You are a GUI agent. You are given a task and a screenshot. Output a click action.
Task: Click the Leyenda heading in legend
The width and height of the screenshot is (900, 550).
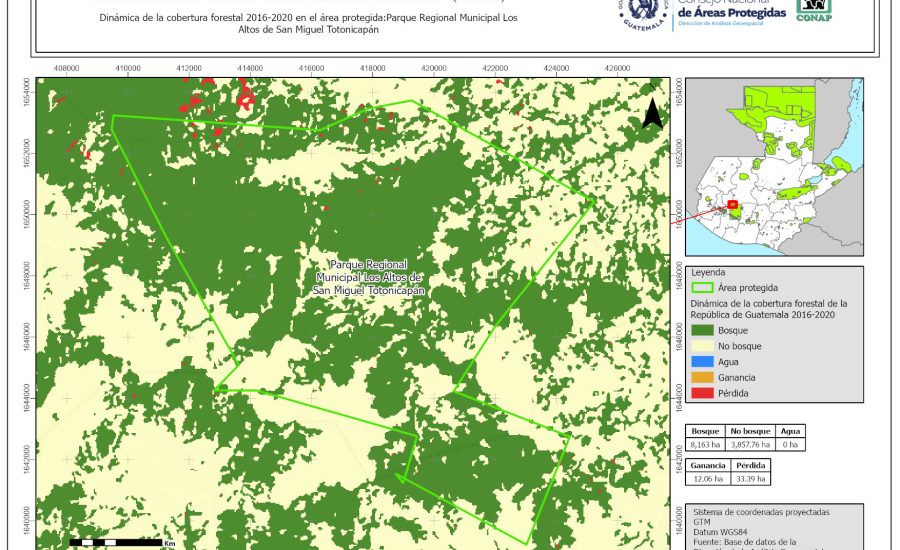707,271
